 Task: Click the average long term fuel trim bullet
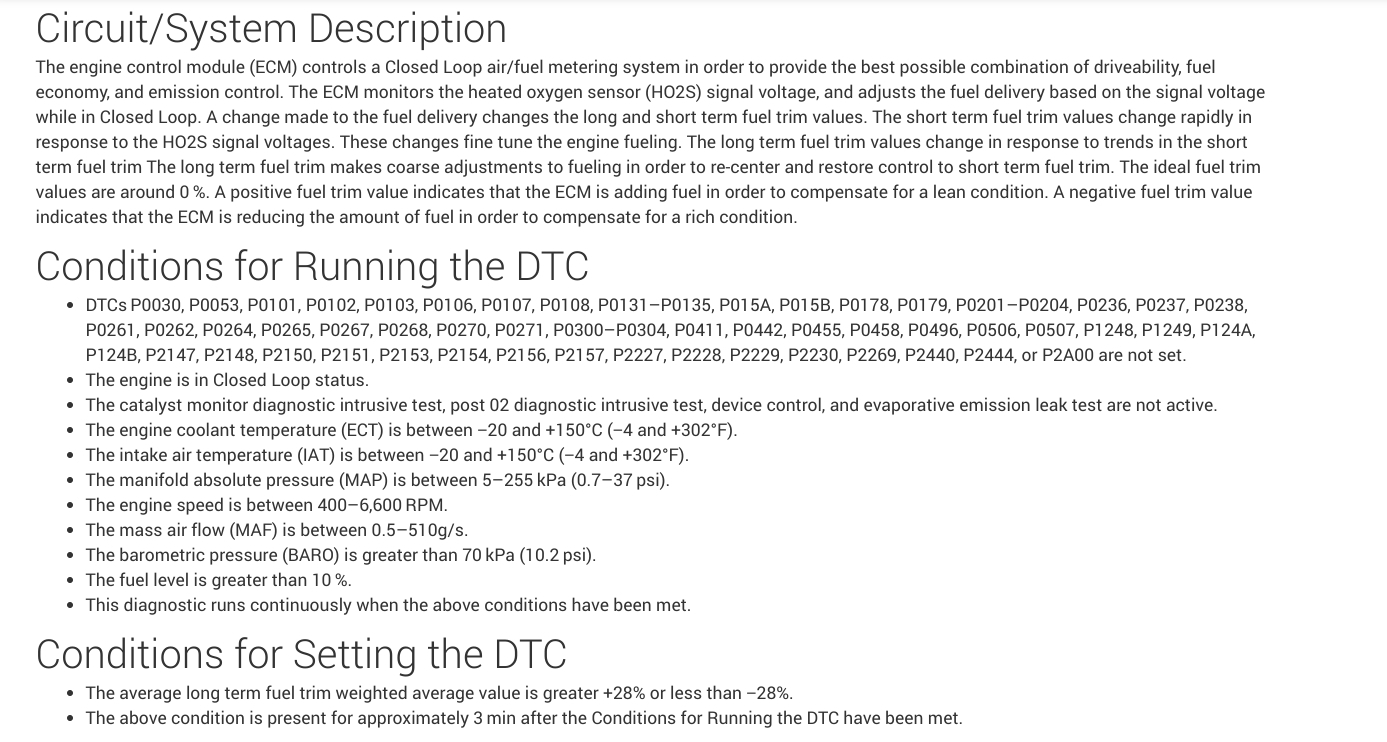(439, 693)
